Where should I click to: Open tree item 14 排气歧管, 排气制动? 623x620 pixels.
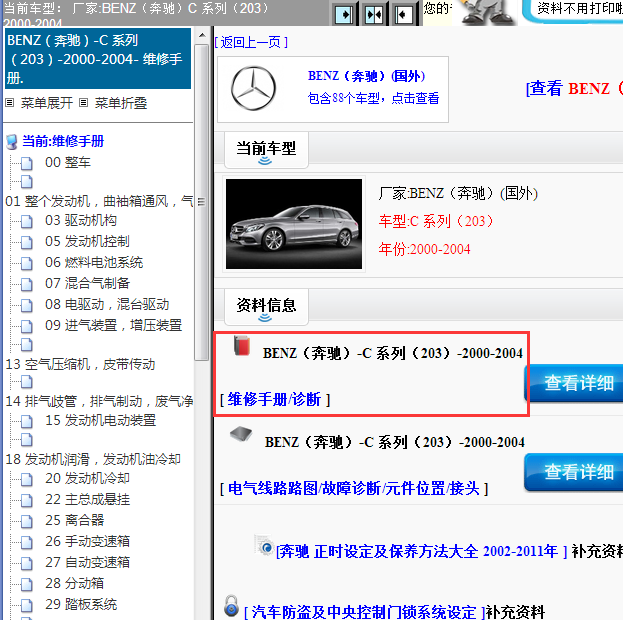(99, 401)
